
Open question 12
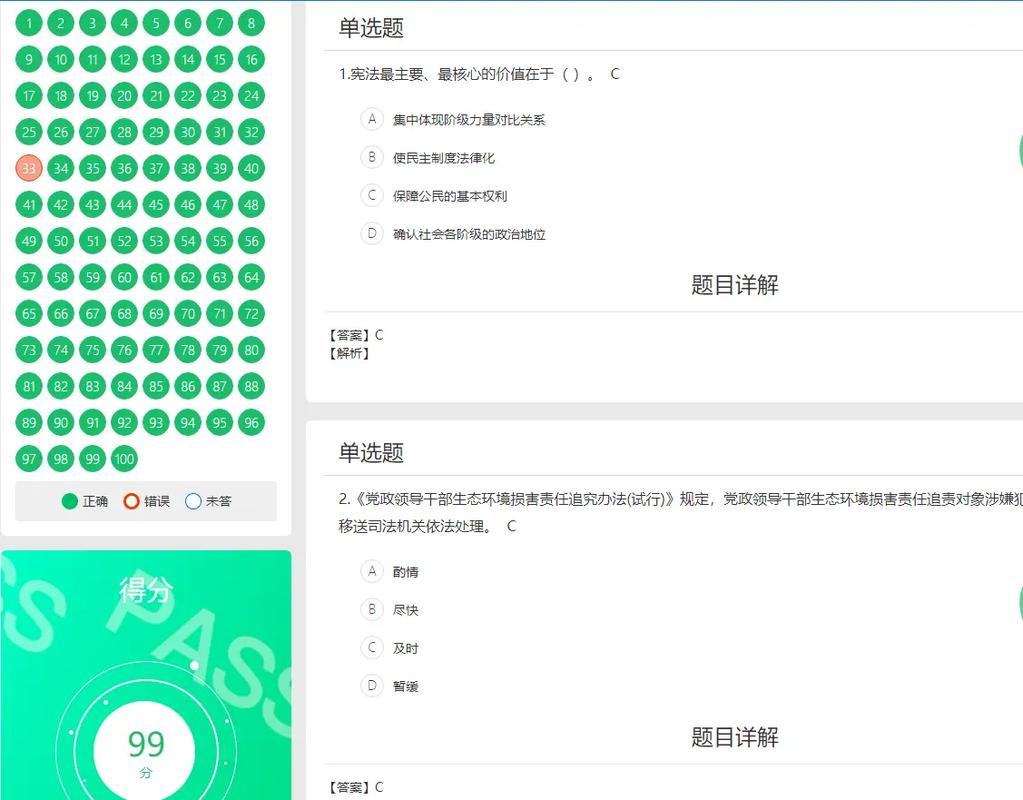point(124,60)
